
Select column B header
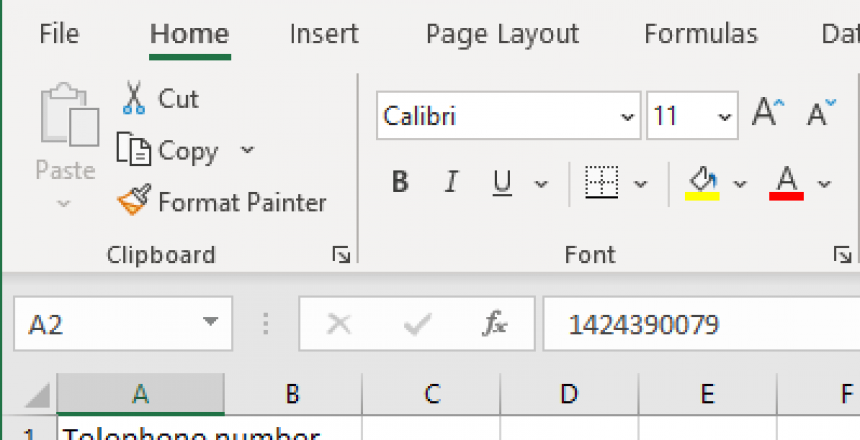293,394
